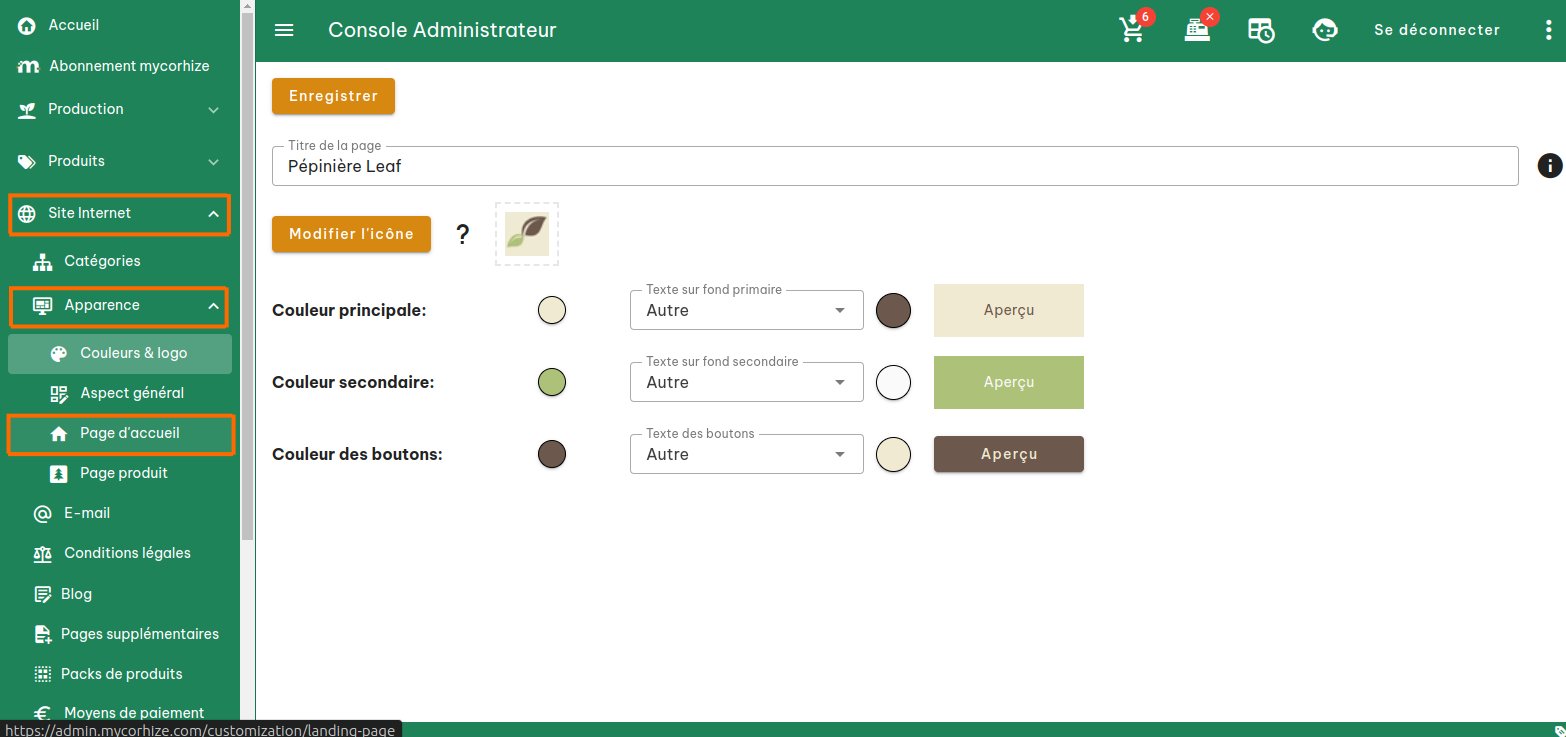Open the schedule/planning icon in the top bar

coord(1261,30)
